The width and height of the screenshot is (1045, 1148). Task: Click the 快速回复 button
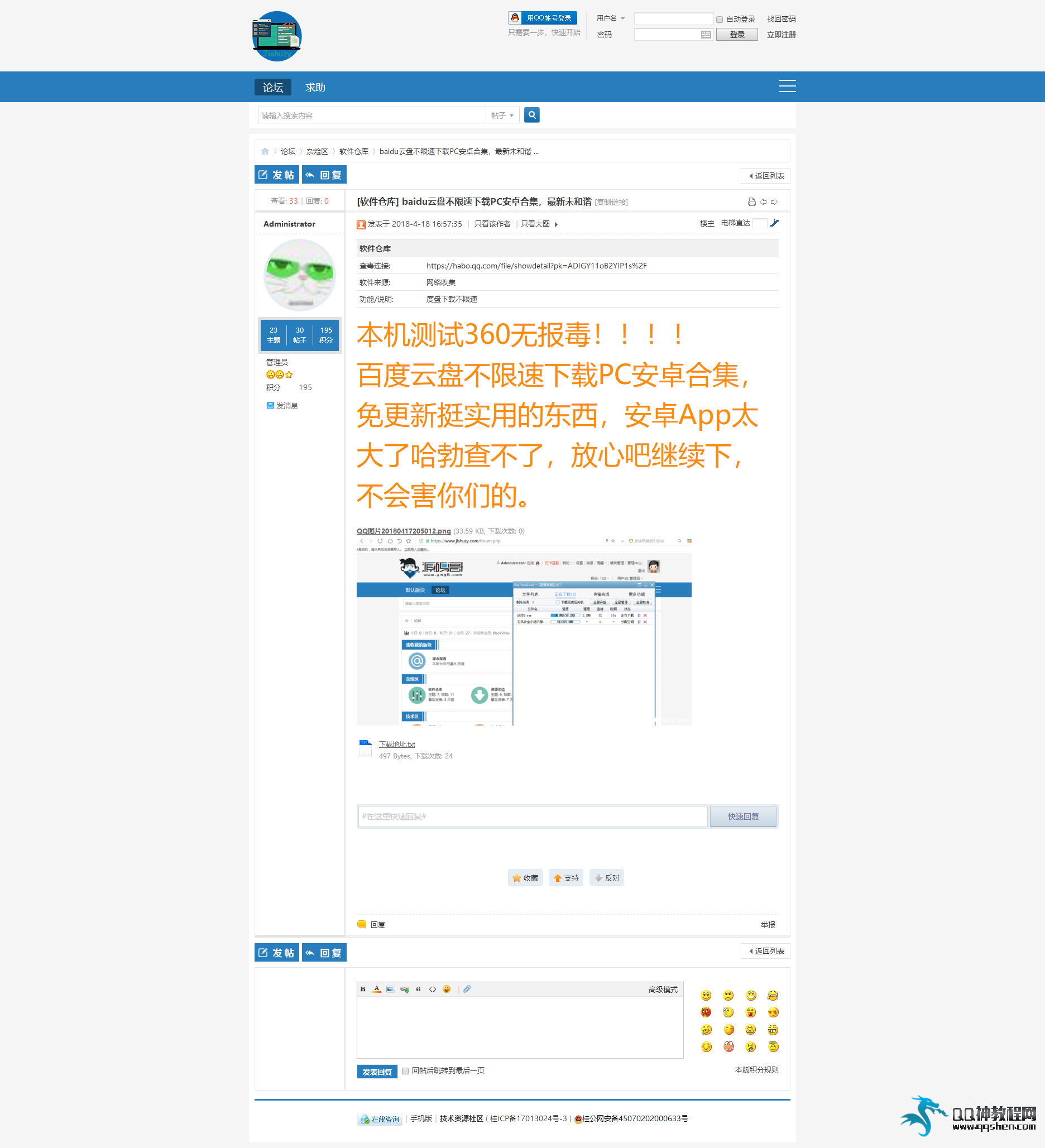pyautogui.click(x=742, y=816)
